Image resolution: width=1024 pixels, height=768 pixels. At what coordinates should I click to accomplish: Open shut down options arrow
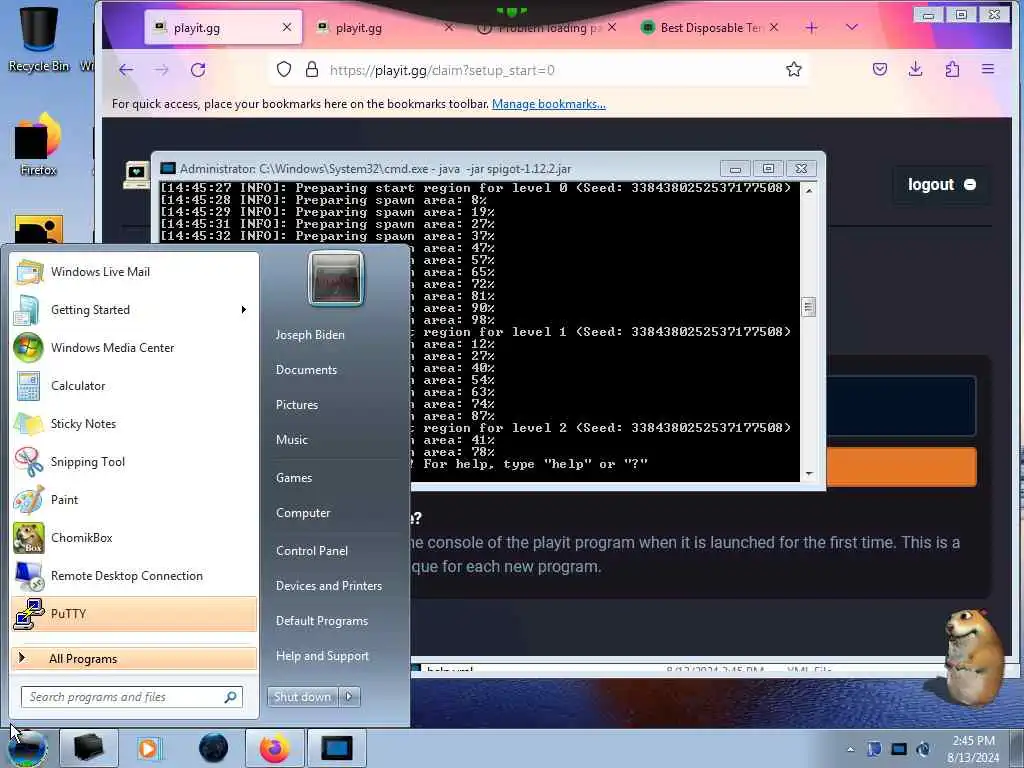click(349, 697)
